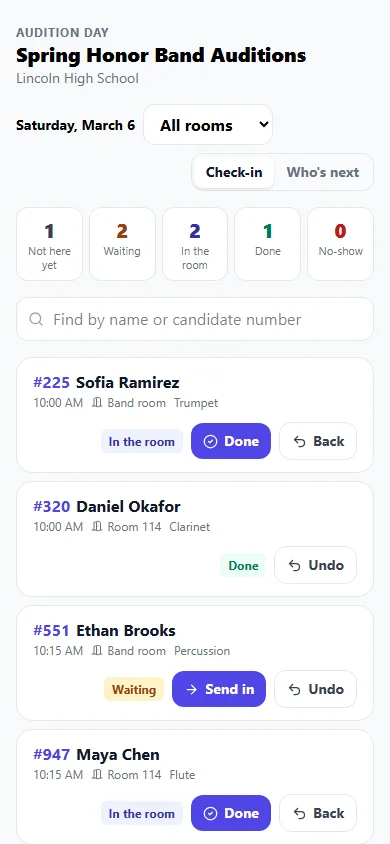Mark Sofia Ramirez as Done

coord(231,441)
